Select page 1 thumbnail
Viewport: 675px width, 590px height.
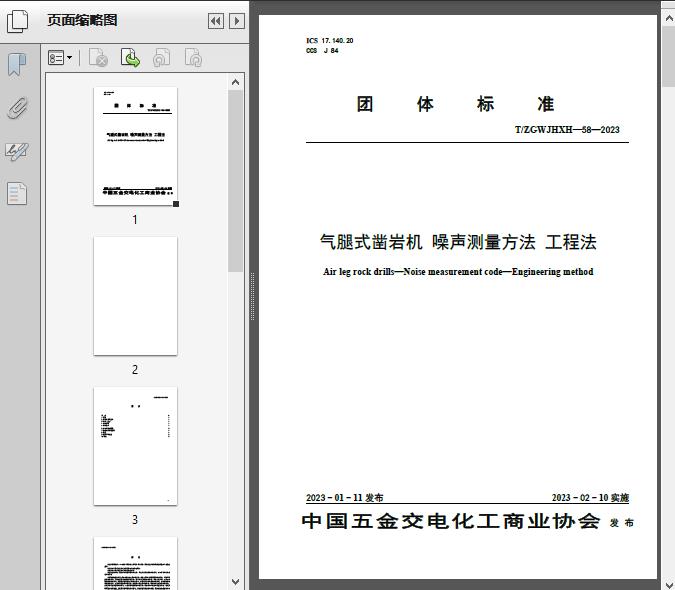[x=135, y=146]
